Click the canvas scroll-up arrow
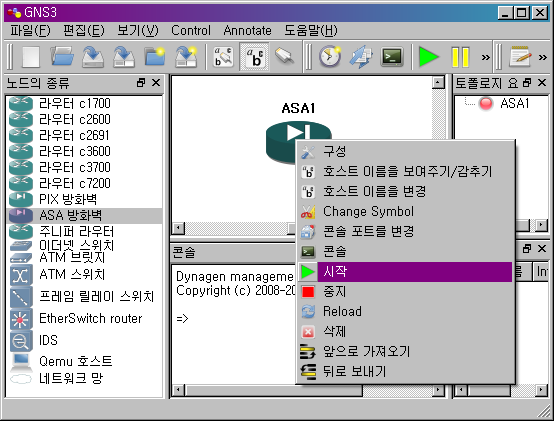The width and height of the screenshot is (554, 421). point(438,83)
